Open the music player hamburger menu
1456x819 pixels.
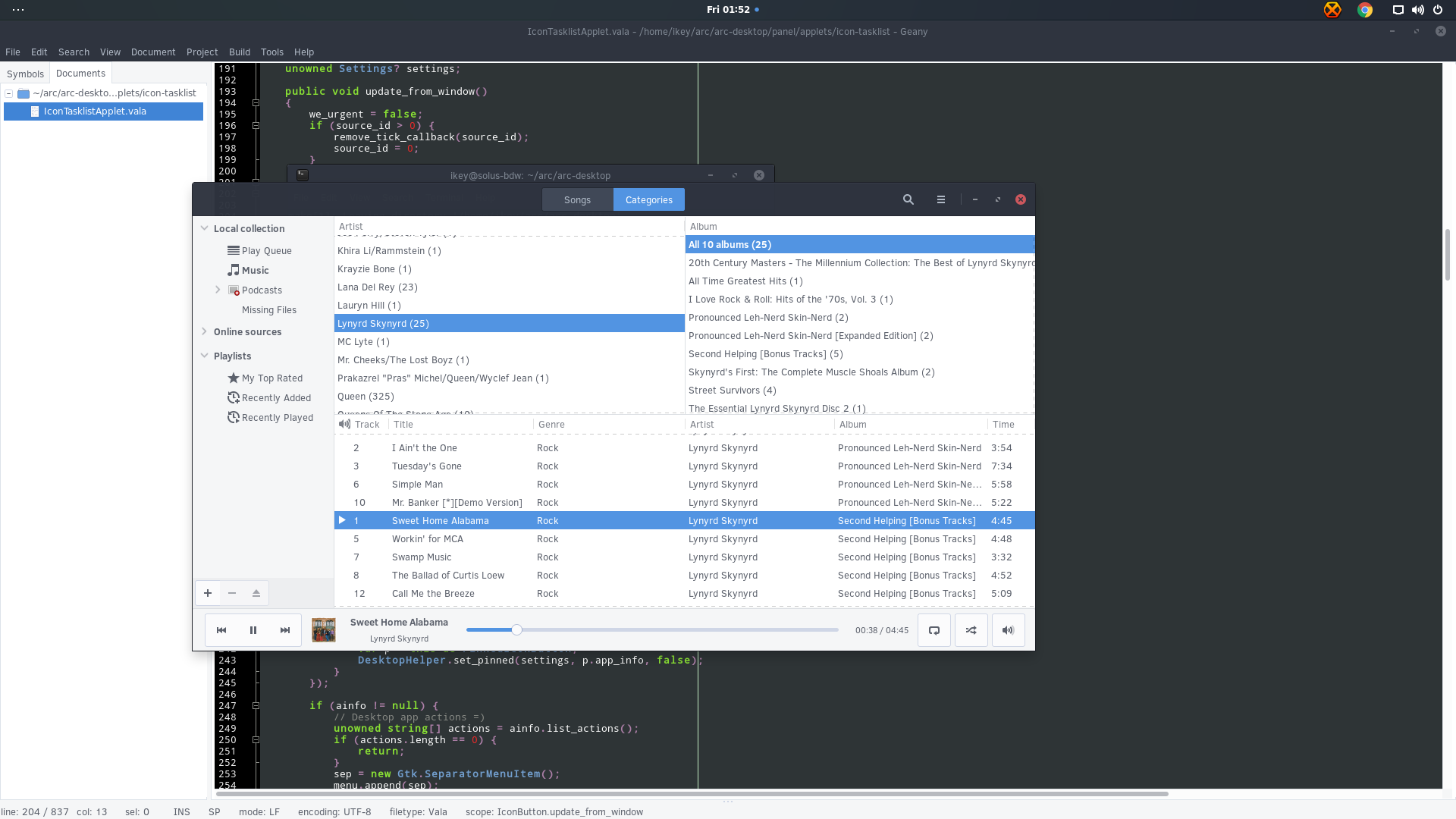(941, 199)
